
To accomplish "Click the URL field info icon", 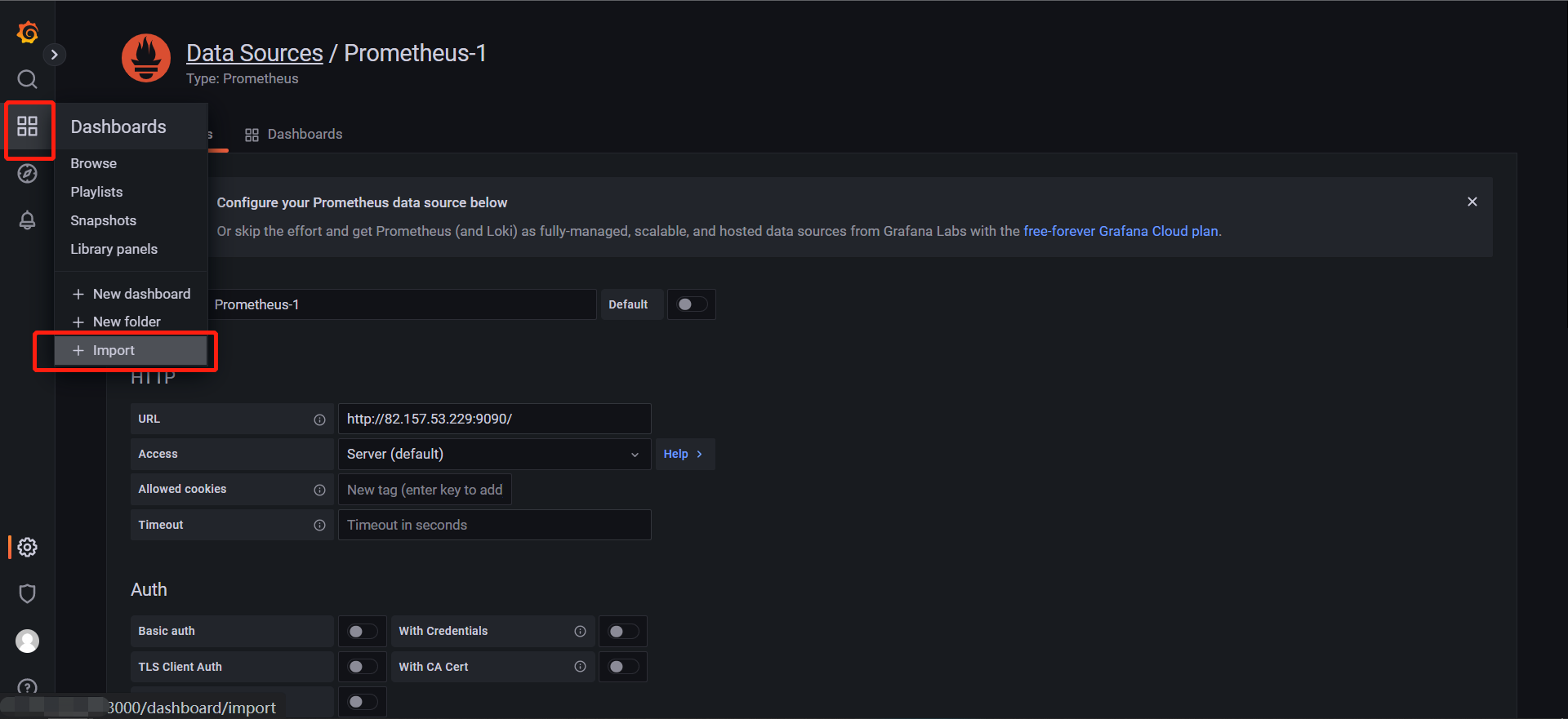I will coord(319,419).
